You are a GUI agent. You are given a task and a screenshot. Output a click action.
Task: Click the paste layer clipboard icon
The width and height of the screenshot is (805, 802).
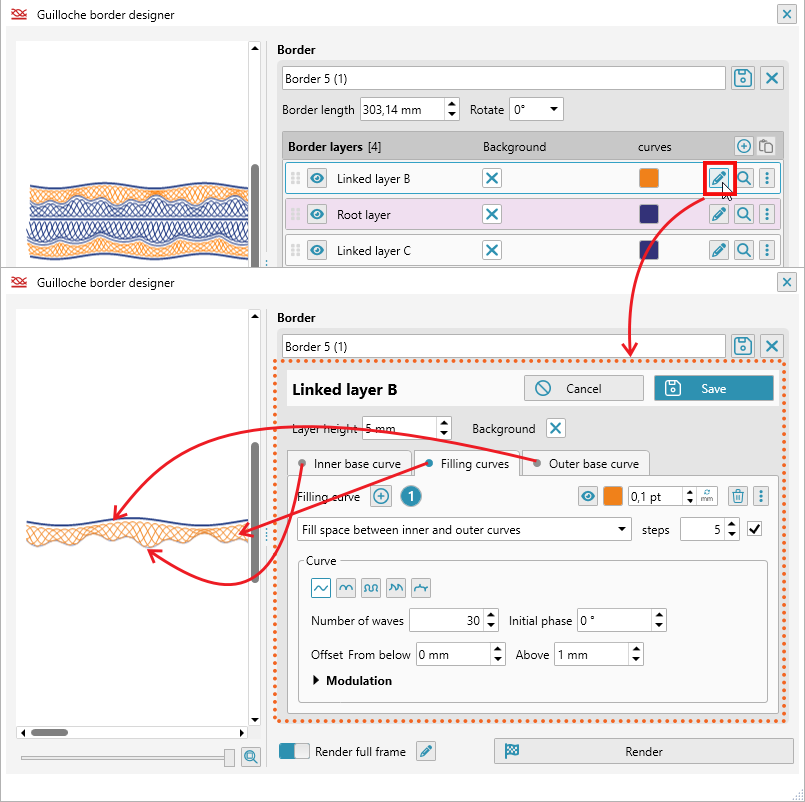point(766,146)
